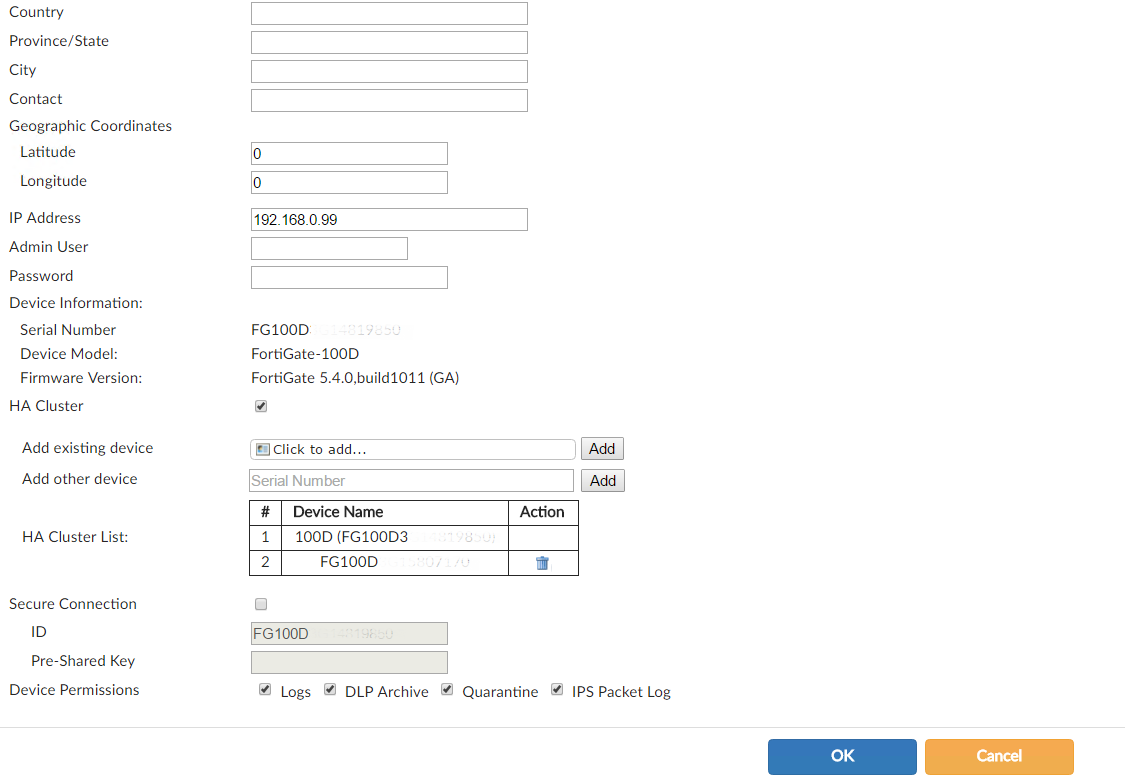Toggle the Quarantine permission checkbox
This screenshot has height=781, width=1125.
tap(447, 690)
